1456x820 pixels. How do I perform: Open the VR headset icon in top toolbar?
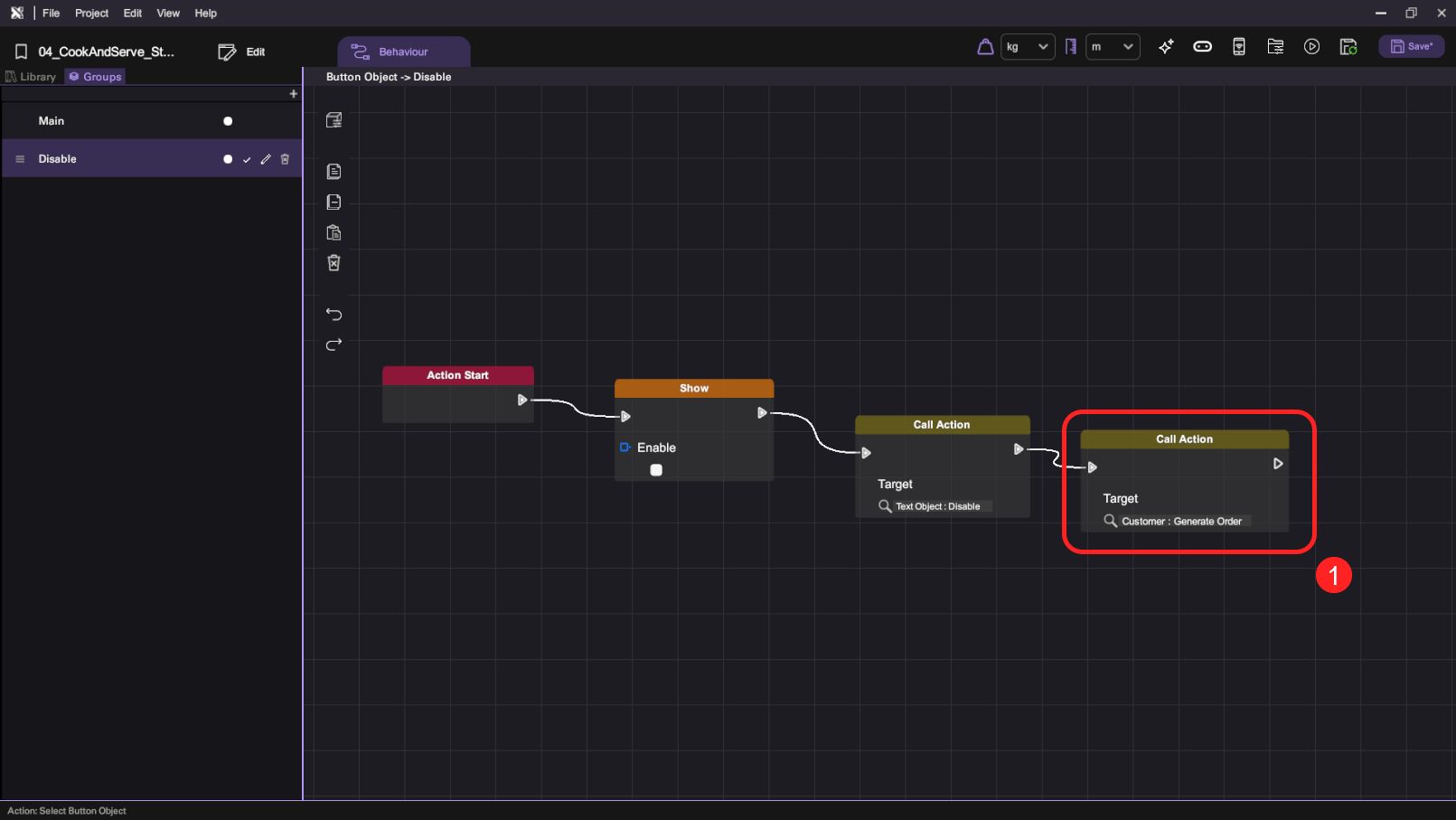[x=1202, y=47]
